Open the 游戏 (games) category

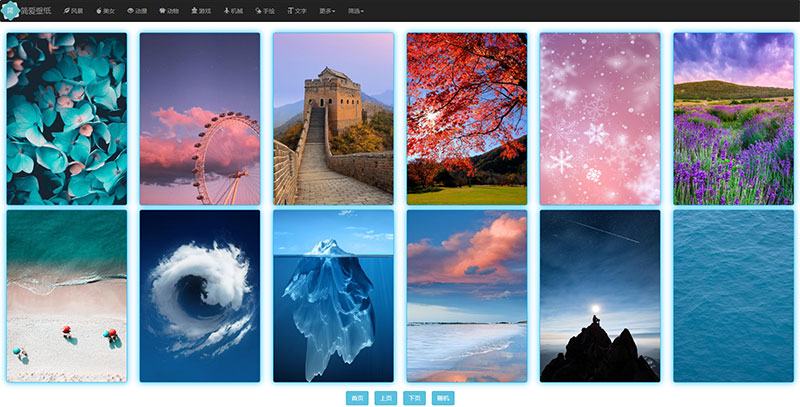coord(200,10)
